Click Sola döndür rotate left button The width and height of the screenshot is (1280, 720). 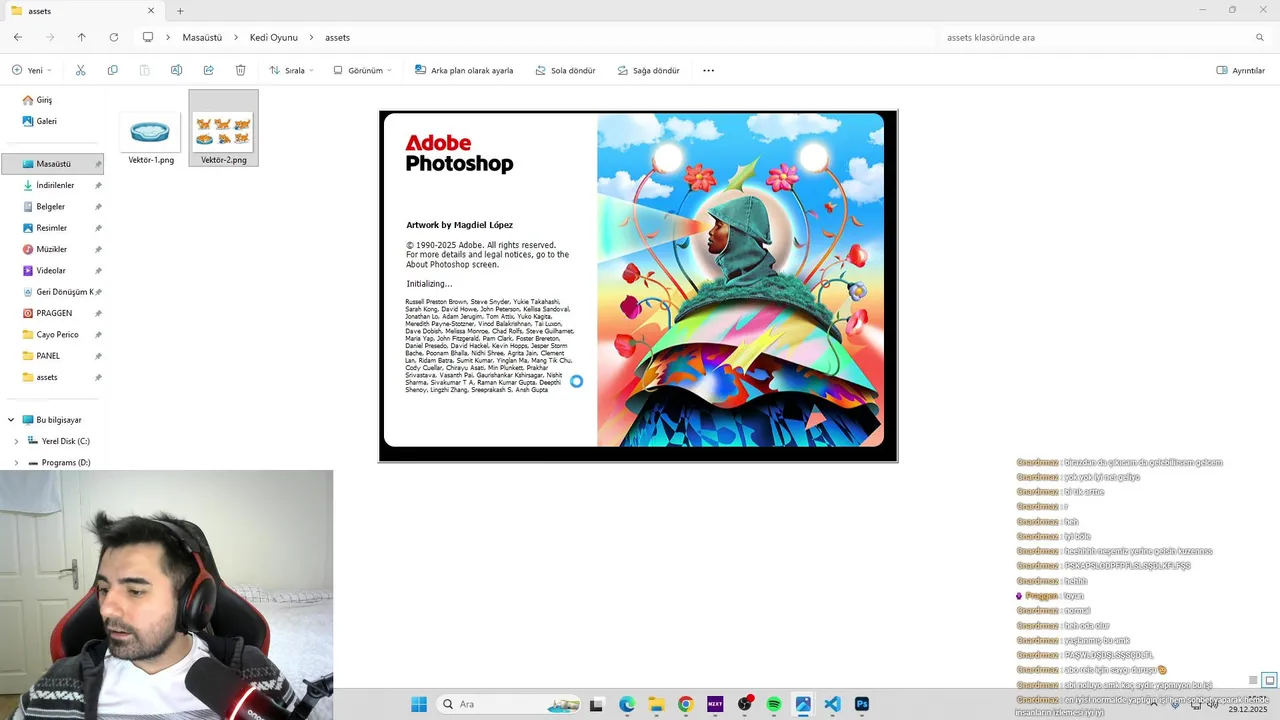point(566,71)
